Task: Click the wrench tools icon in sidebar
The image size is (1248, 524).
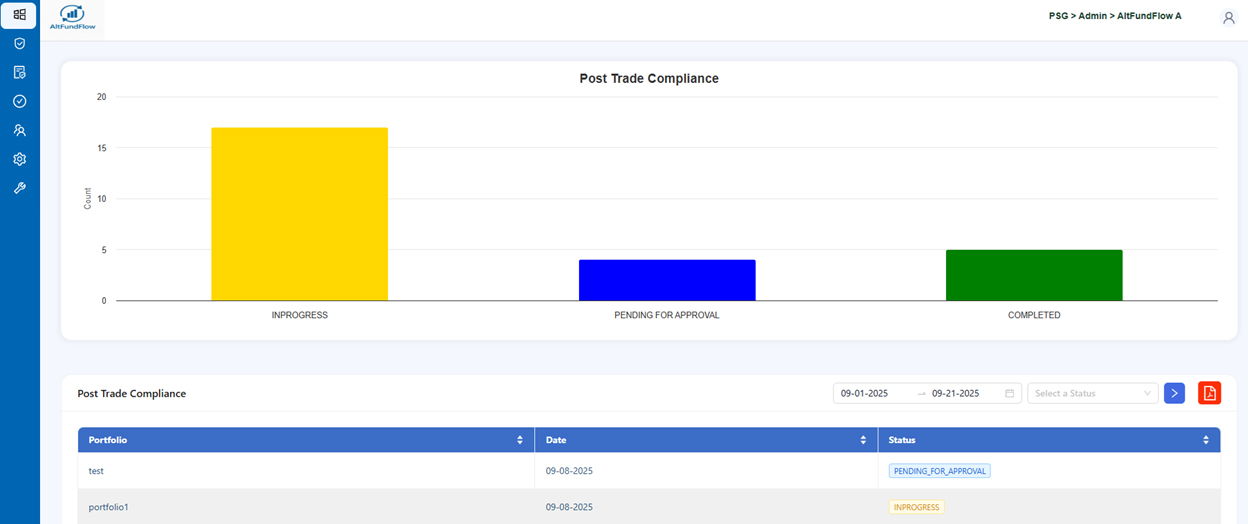Action: [19, 188]
